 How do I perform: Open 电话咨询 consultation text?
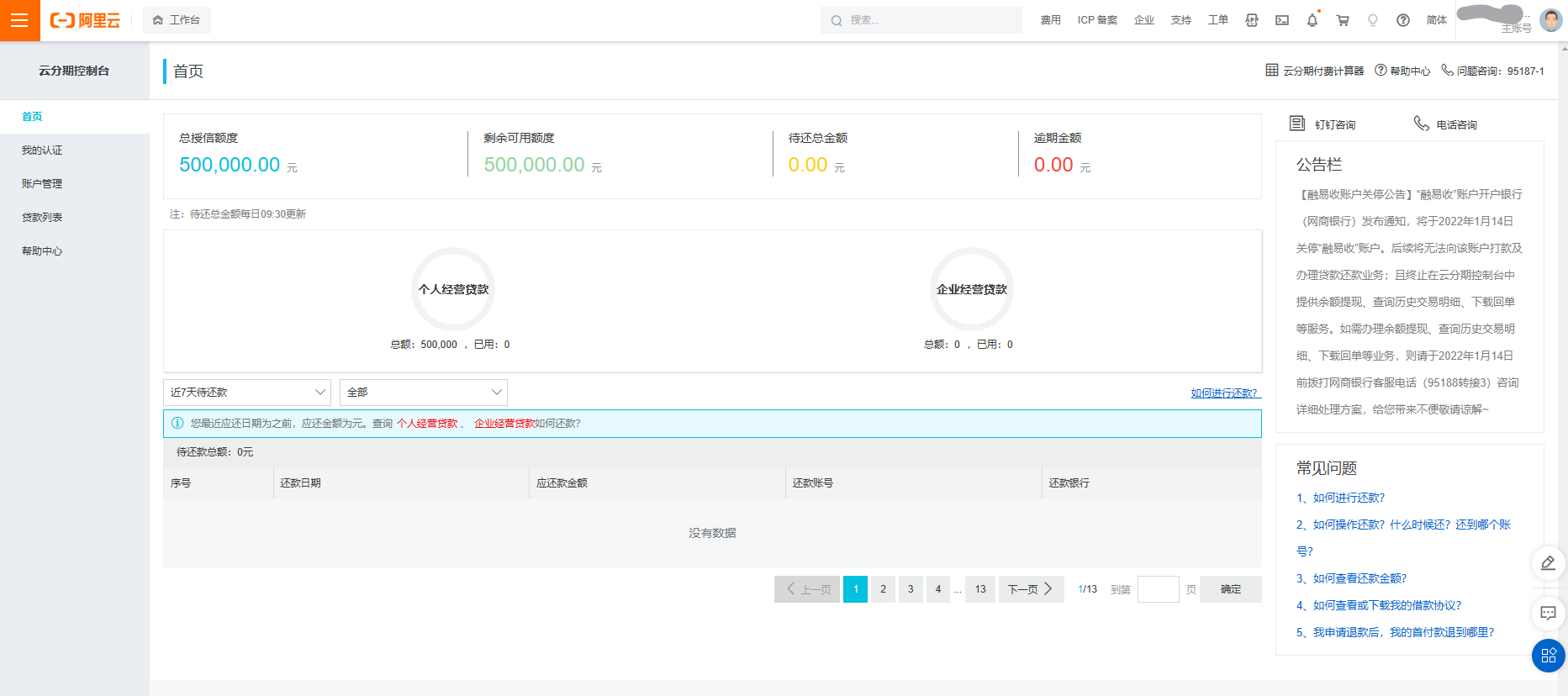[1457, 125]
